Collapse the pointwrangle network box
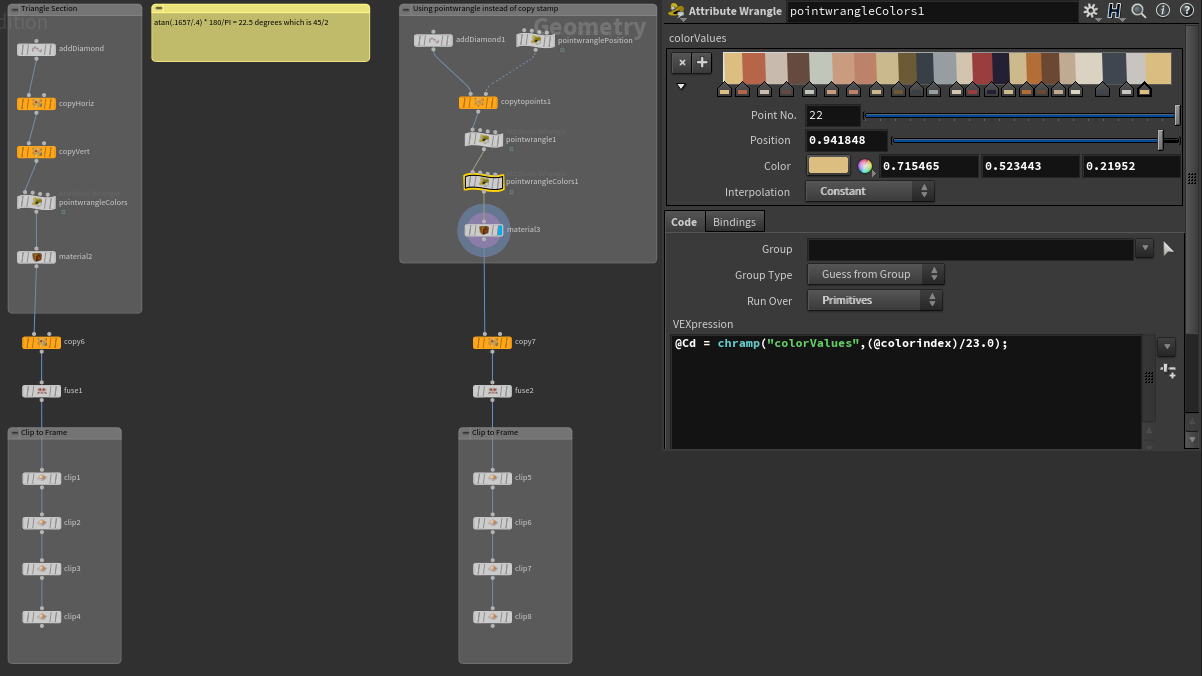The height and width of the screenshot is (676, 1202). pyautogui.click(x=406, y=9)
